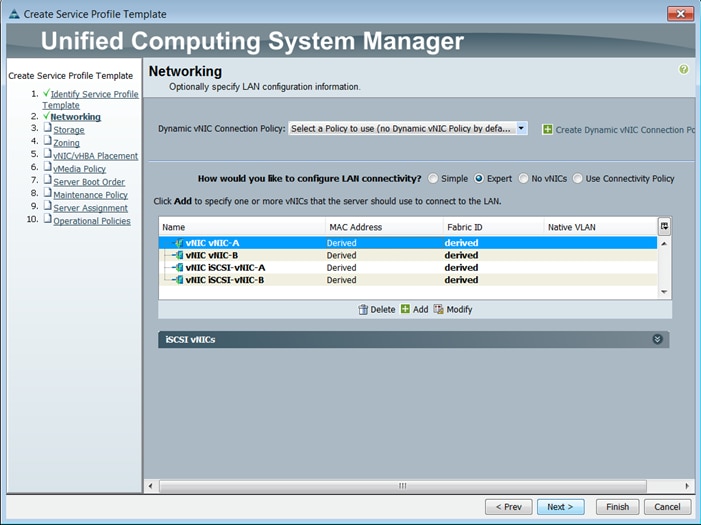Select the vNIC iSCSI-vNIC-B row
The width and height of the screenshot is (701, 525).
(408, 280)
